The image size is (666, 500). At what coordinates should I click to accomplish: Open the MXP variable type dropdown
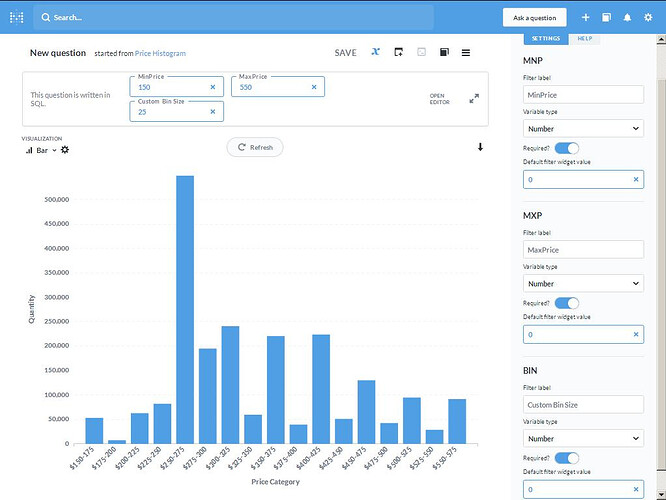tap(583, 283)
